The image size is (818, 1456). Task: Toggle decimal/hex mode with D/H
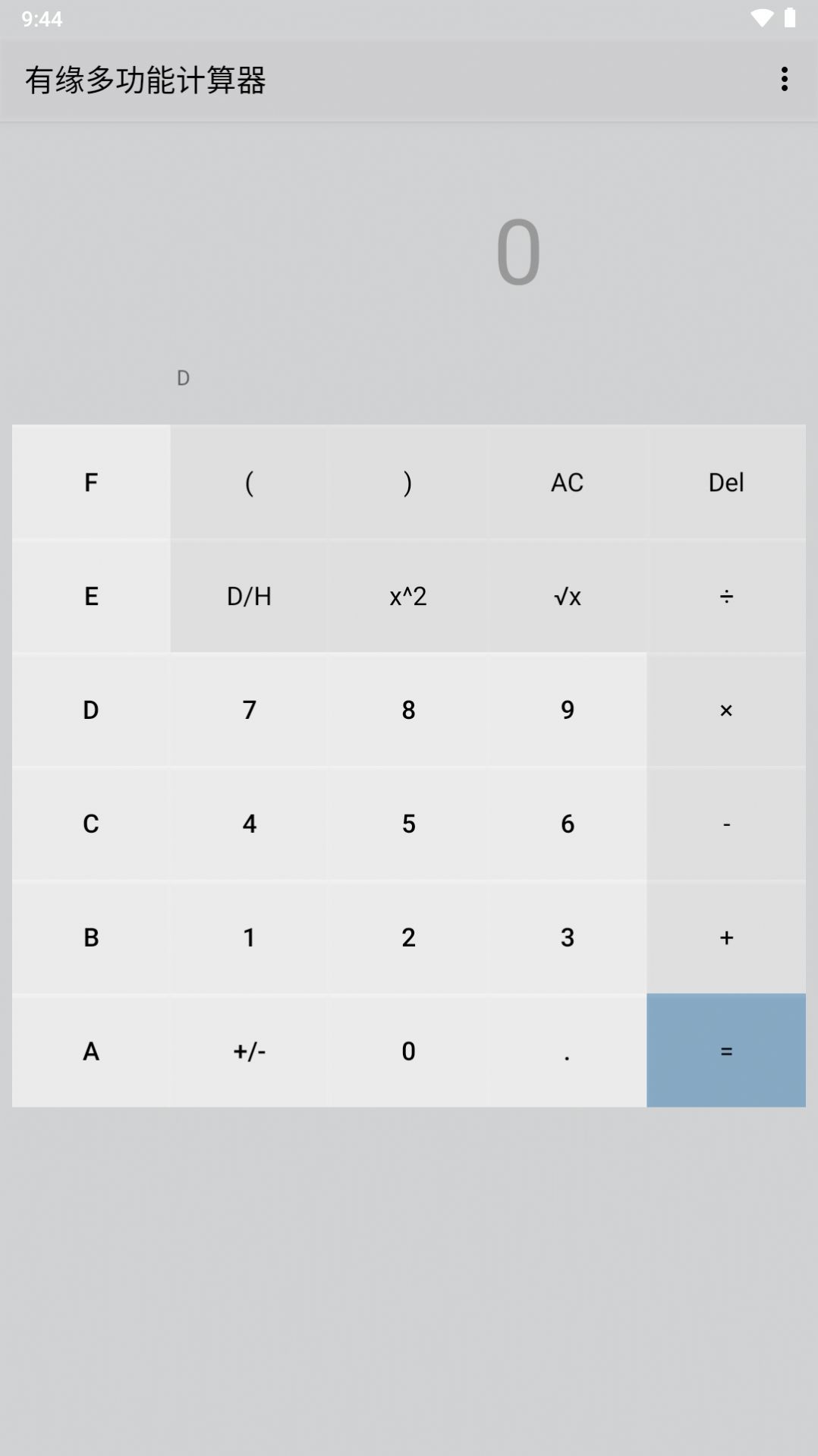(249, 596)
